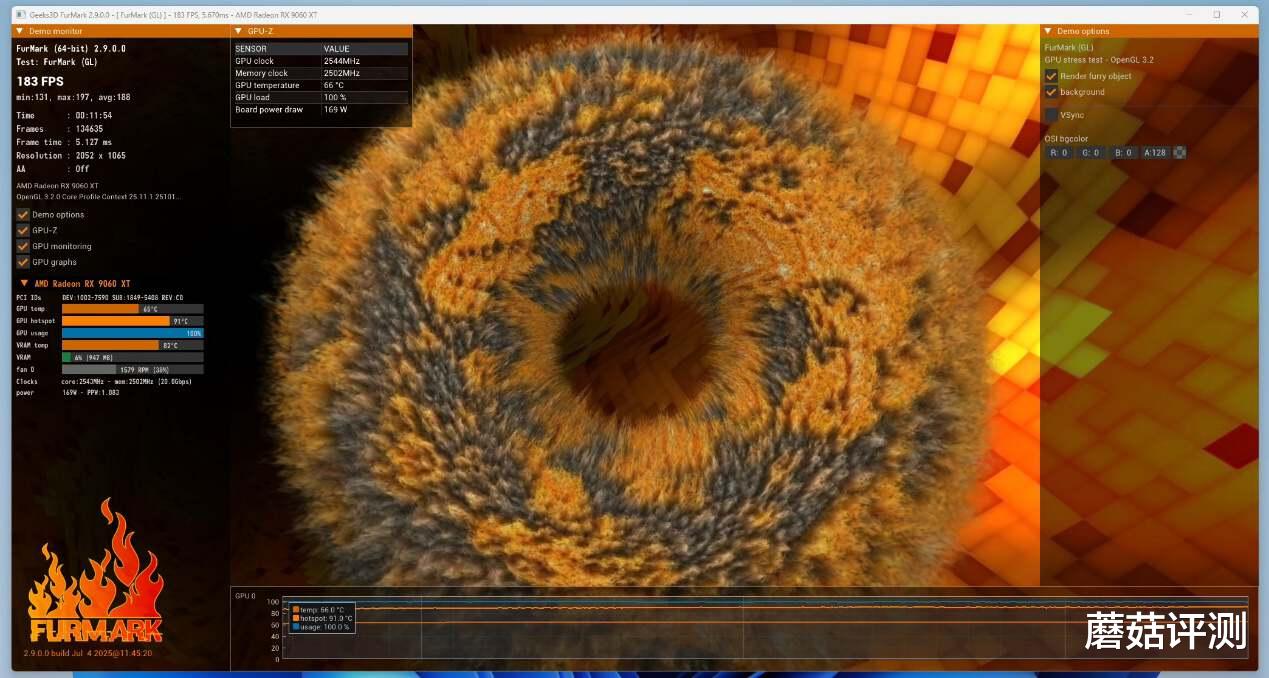Click the 183 FPS readout
The height and width of the screenshot is (678, 1269).
pos(40,81)
